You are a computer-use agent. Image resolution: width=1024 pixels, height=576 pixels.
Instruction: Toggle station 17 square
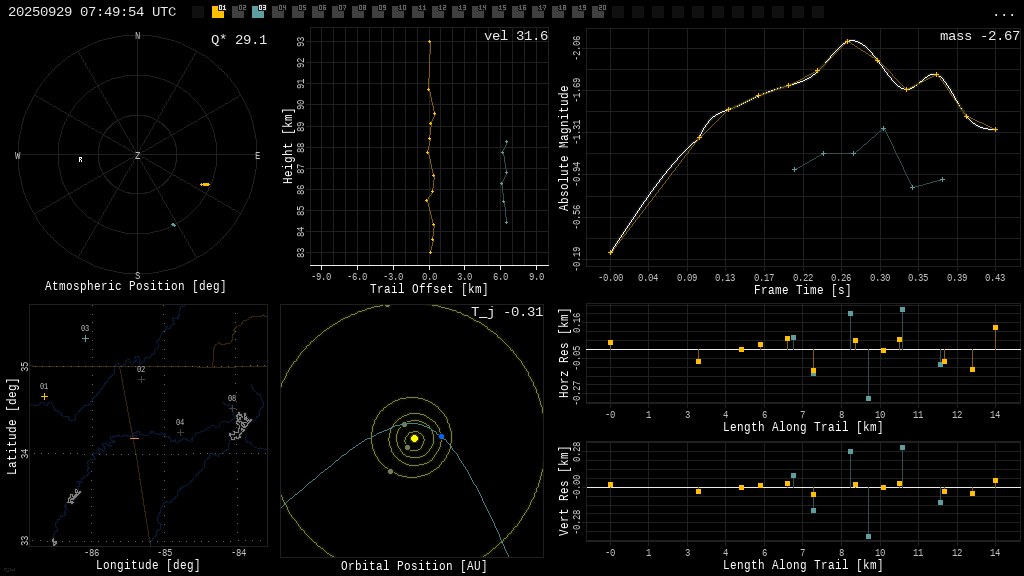click(537, 12)
